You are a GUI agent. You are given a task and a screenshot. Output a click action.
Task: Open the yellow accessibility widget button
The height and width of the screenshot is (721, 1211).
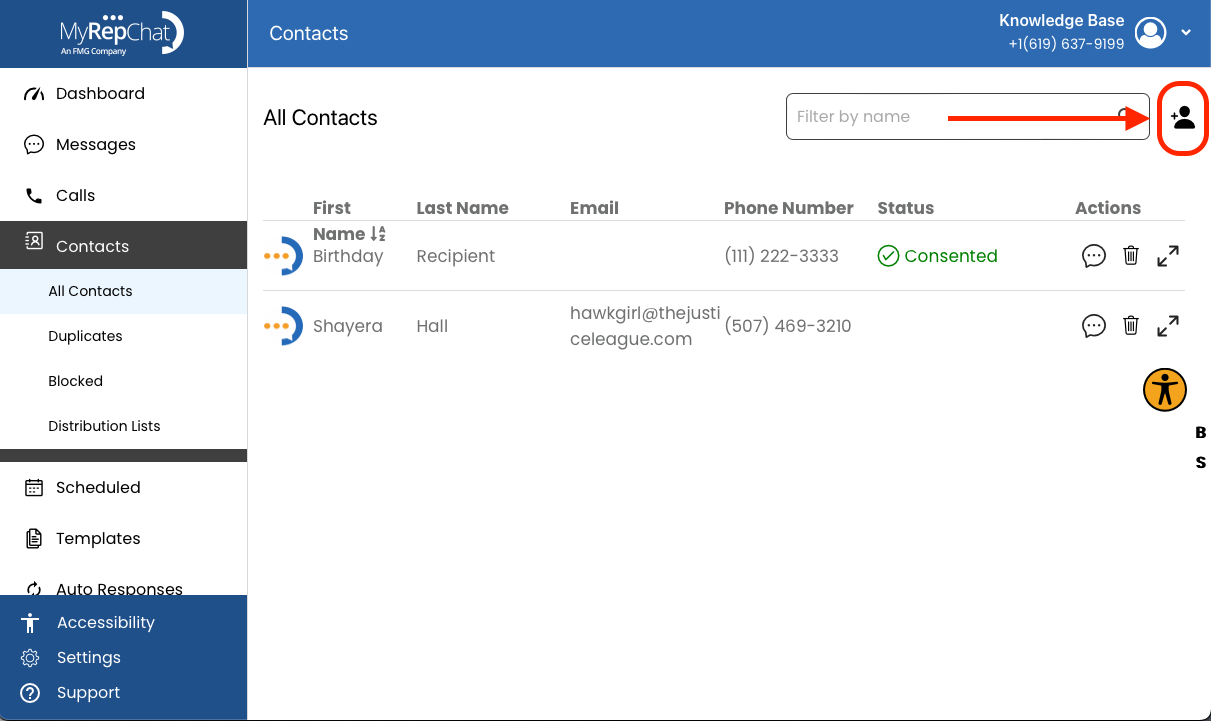click(1165, 390)
